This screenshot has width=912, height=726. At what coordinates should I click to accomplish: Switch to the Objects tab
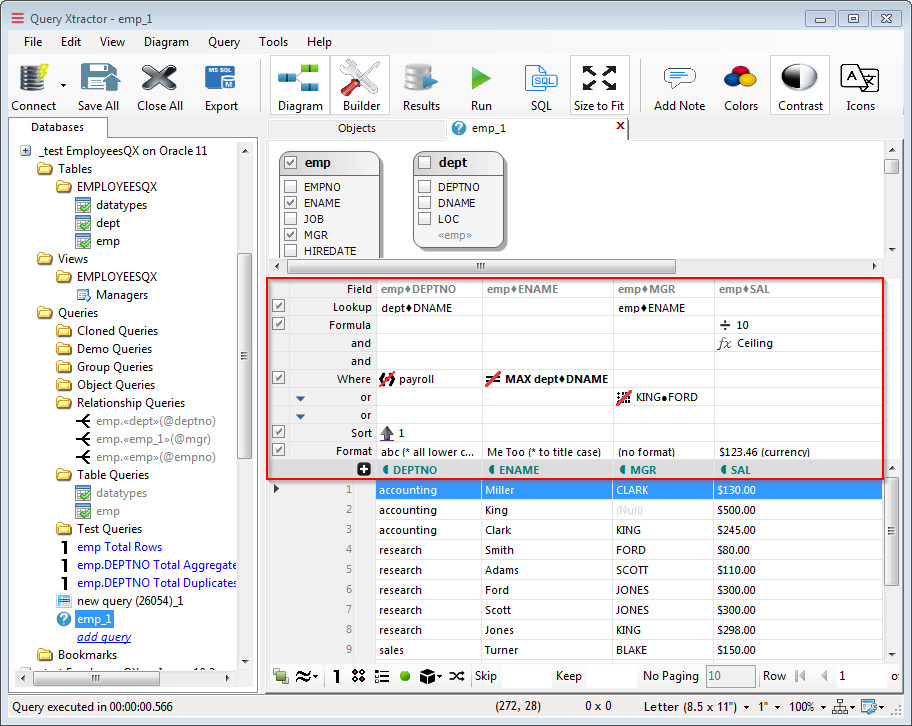tap(357, 128)
